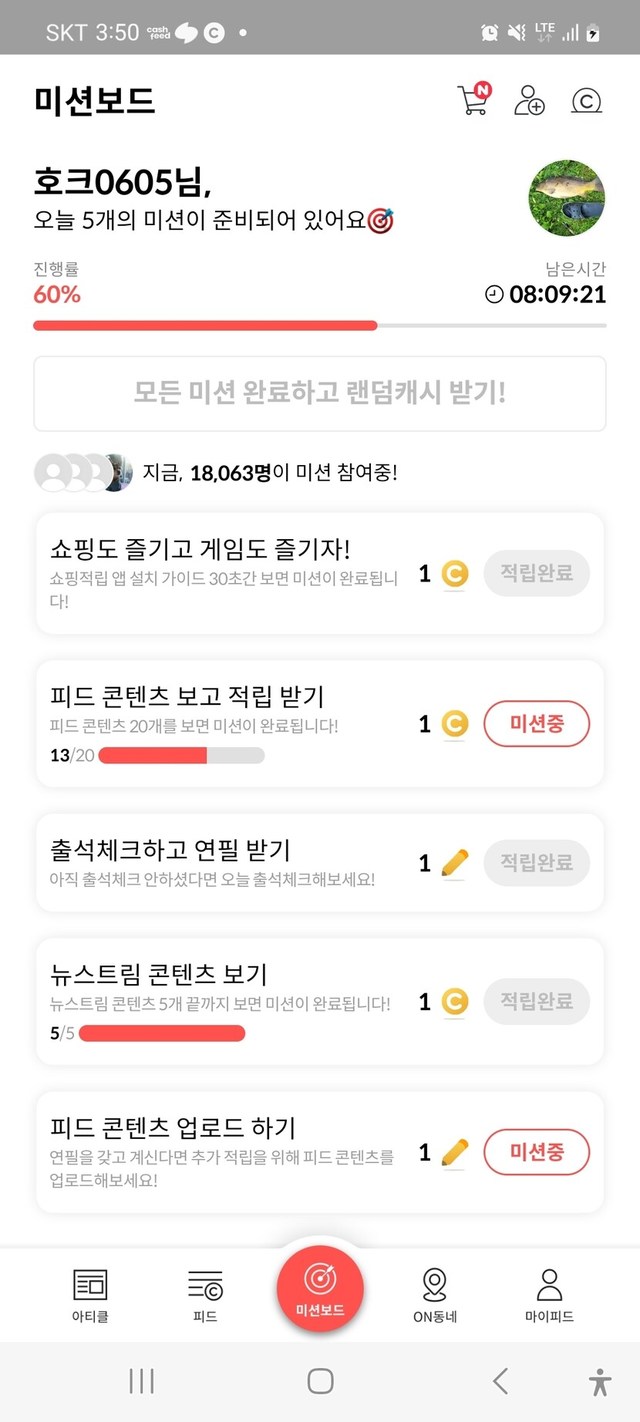This screenshot has width=640, height=1422.
Task: Tap the red 미션보드 target button
Action: 320,1288
